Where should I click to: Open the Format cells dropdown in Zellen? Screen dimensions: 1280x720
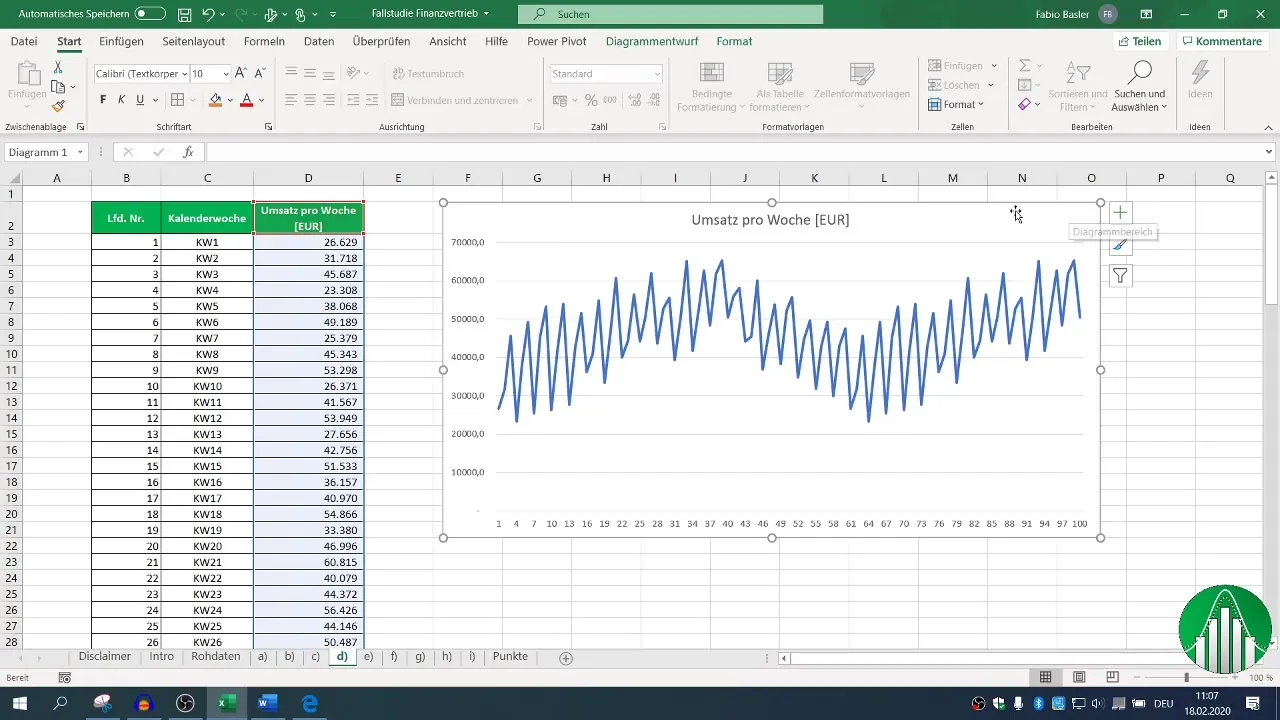tap(956, 104)
